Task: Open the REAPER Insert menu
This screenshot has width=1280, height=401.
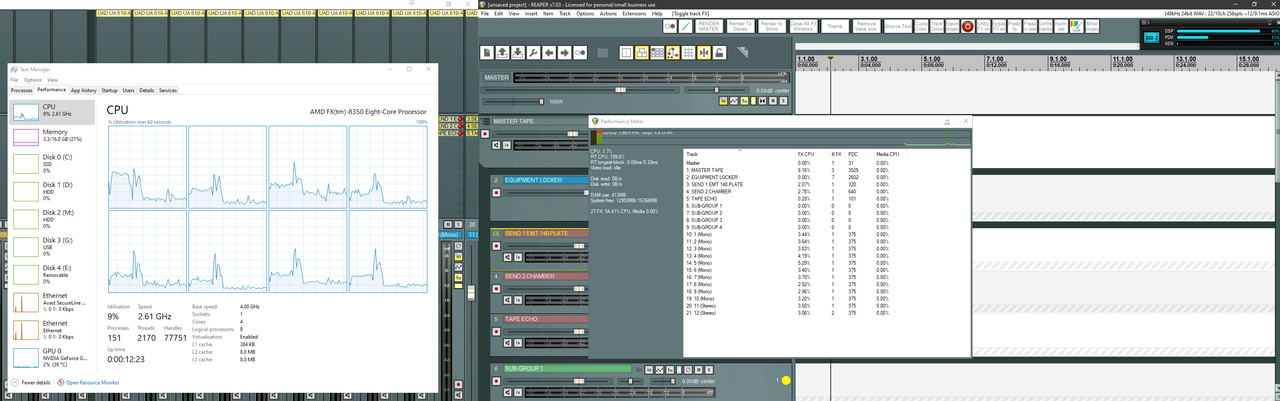Action: click(531, 14)
